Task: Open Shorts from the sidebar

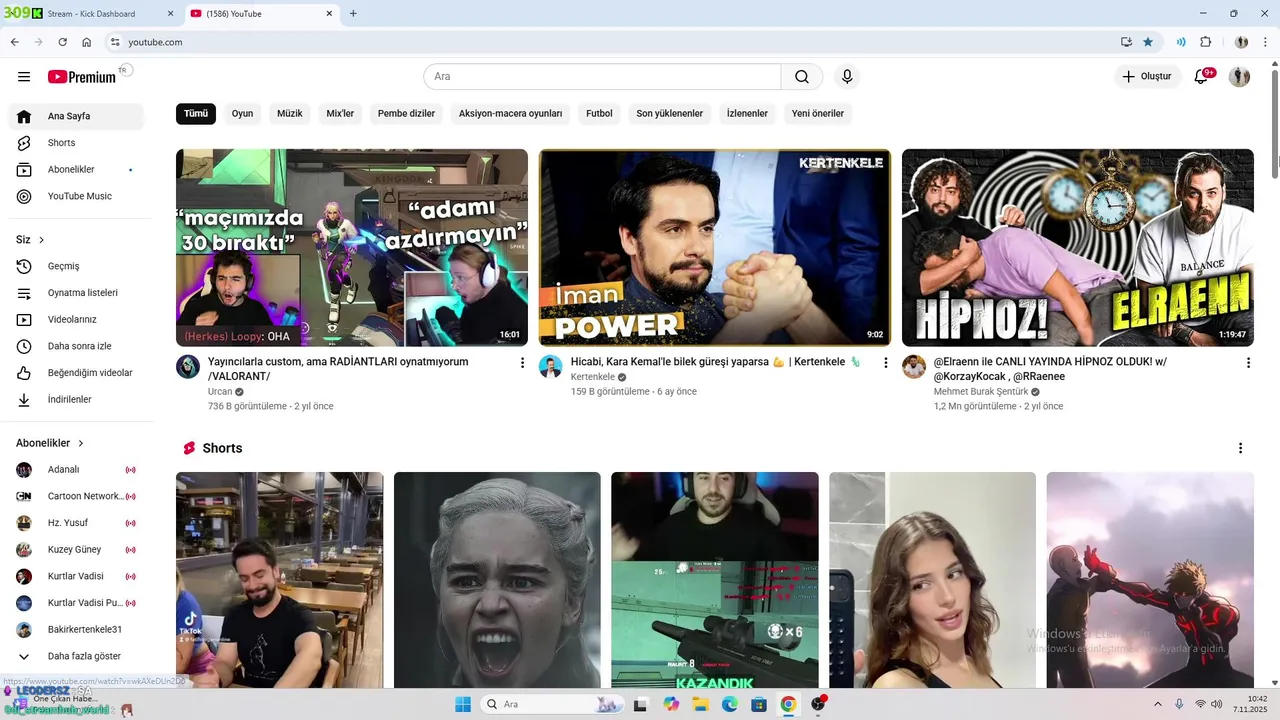Action: coord(77,143)
